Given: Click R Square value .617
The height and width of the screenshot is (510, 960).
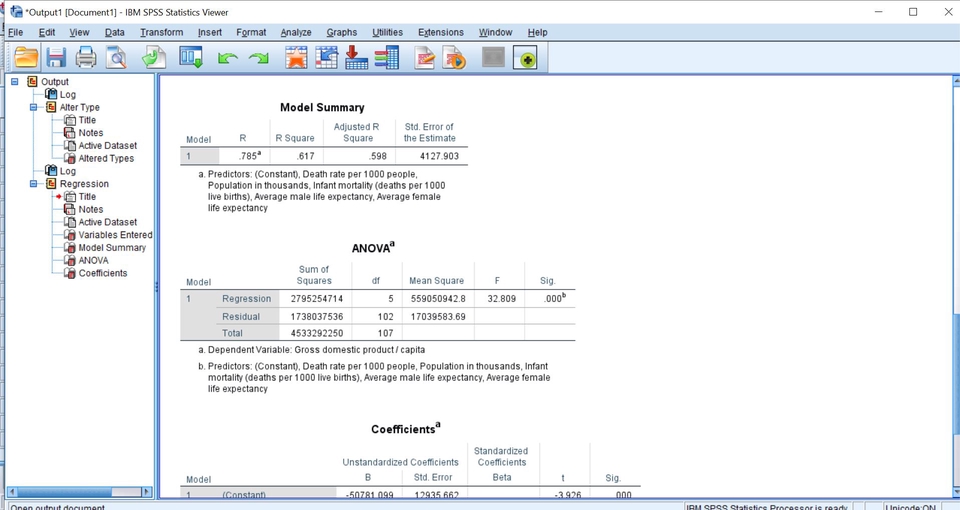Looking at the screenshot, I should coord(305,156).
